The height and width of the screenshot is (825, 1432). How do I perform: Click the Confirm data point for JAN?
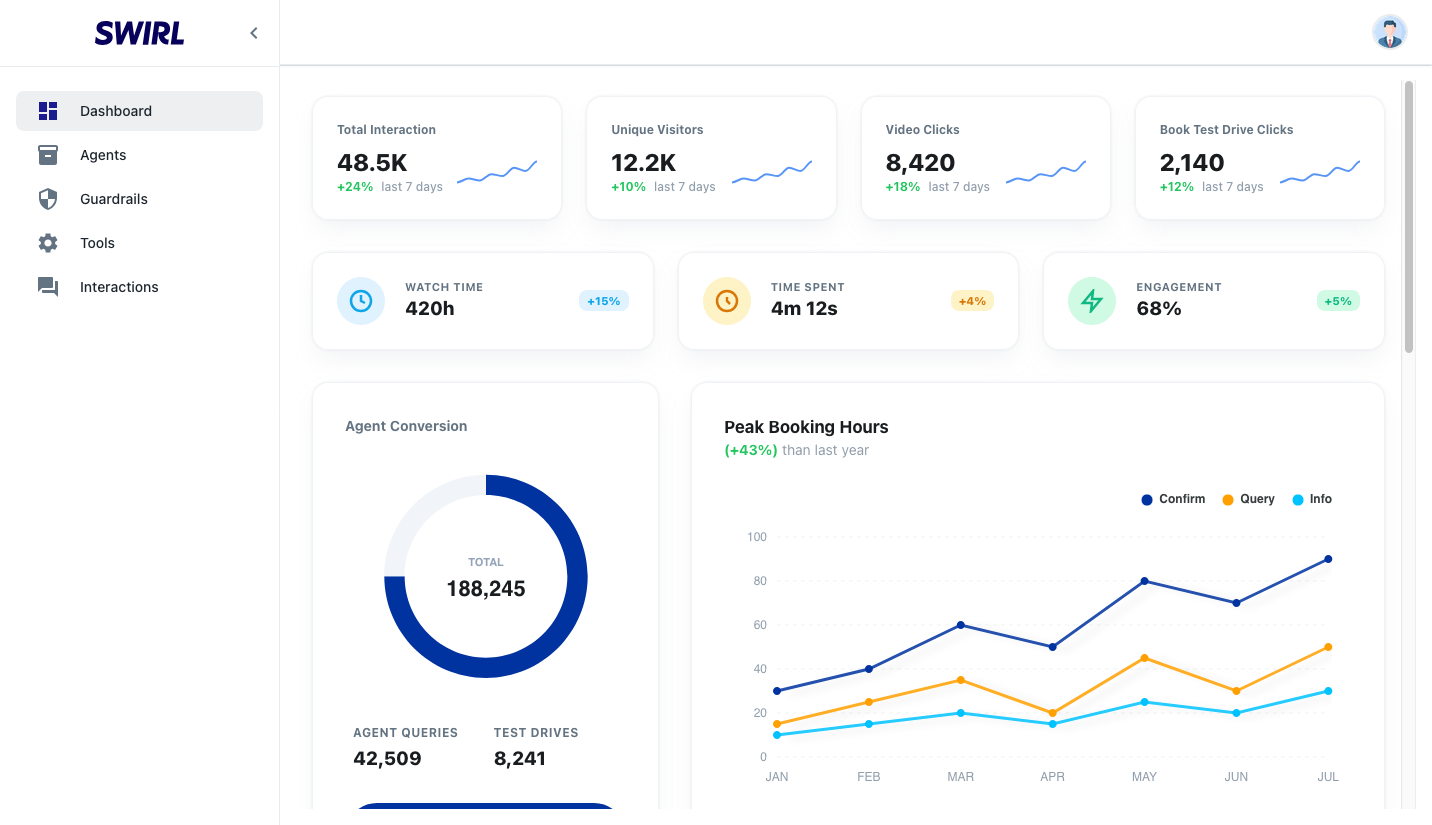click(x=777, y=691)
